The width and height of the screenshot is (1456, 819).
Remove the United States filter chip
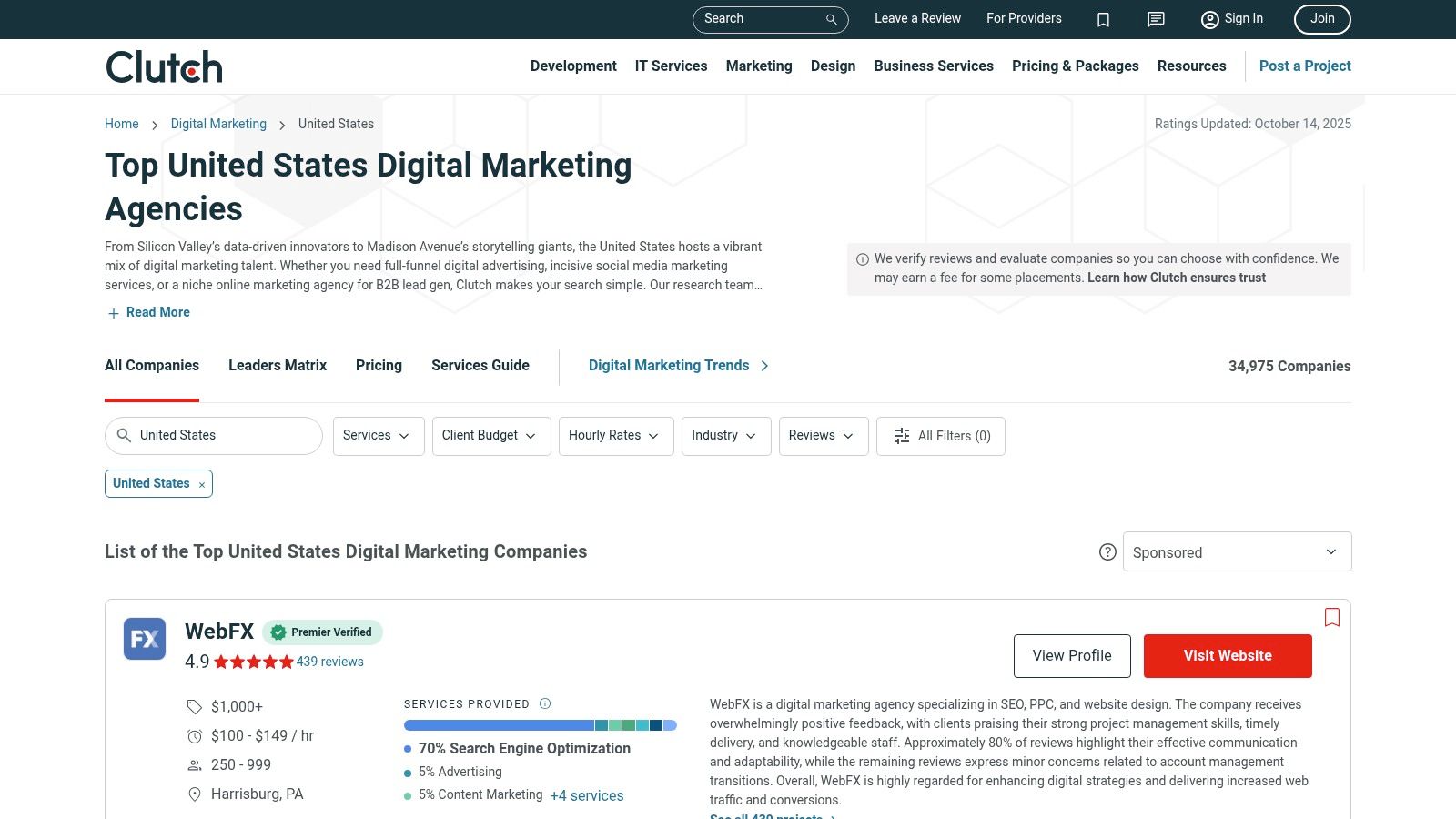pos(202,485)
